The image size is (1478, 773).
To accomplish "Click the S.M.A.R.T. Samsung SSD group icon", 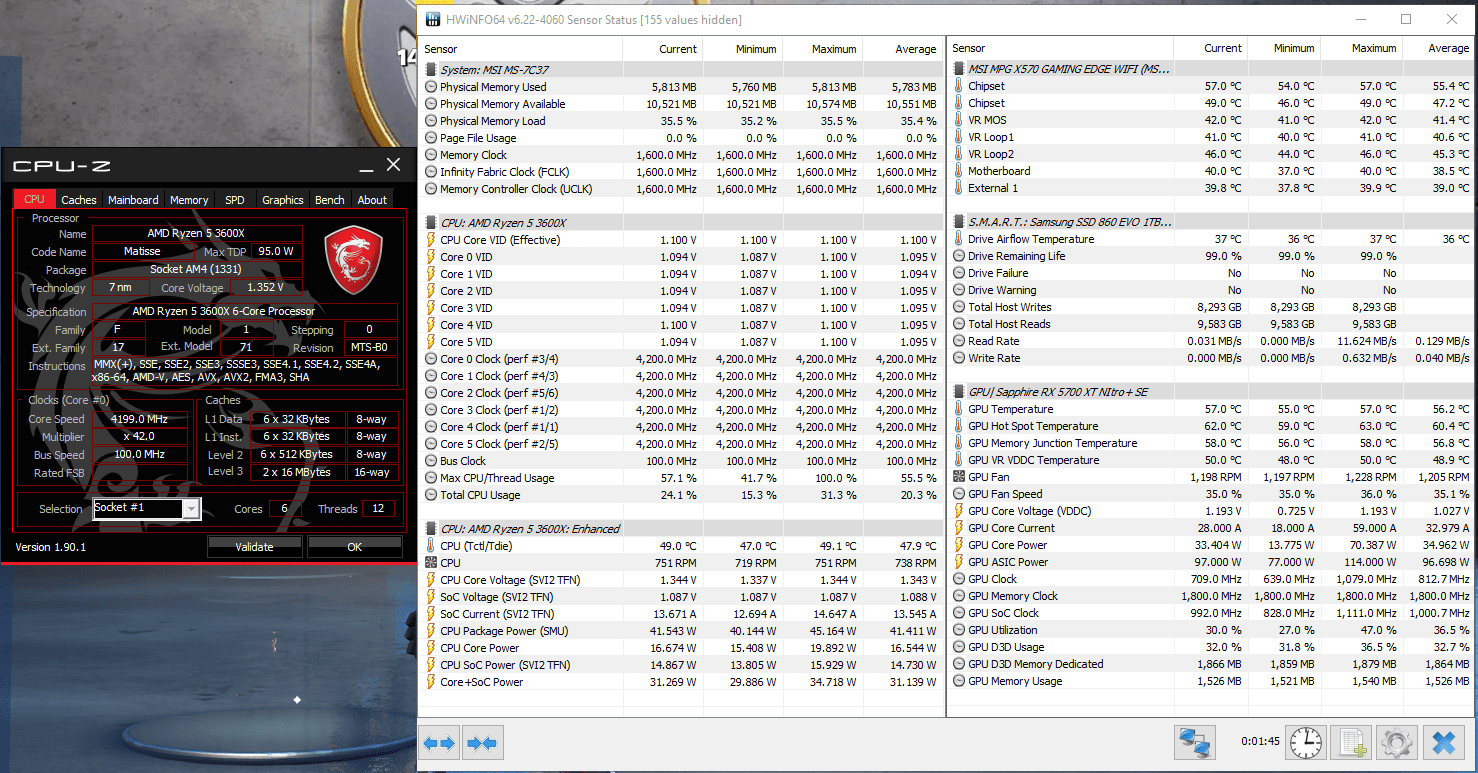I will point(959,222).
